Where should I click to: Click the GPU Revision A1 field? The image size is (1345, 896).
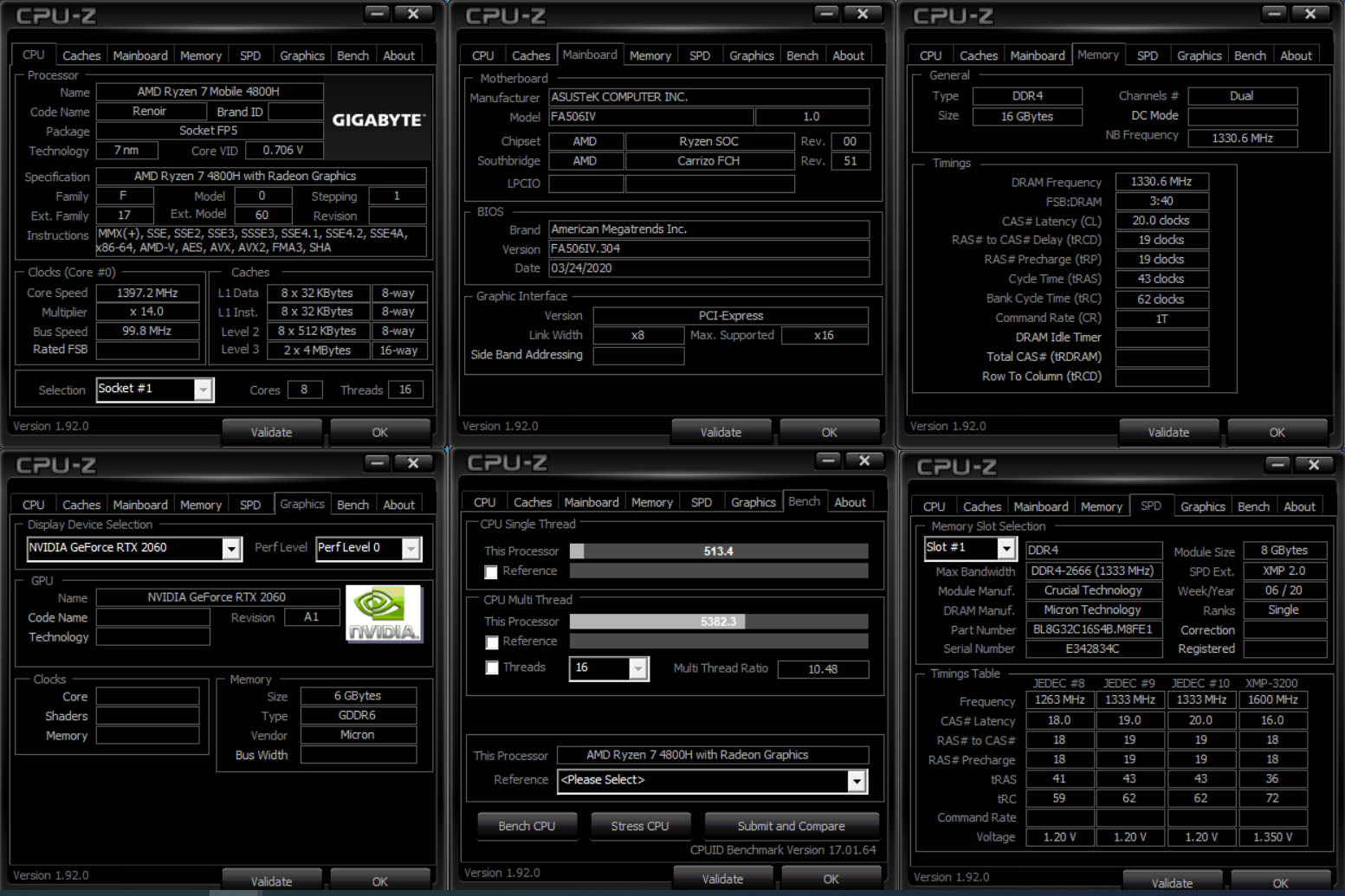pyautogui.click(x=312, y=618)
